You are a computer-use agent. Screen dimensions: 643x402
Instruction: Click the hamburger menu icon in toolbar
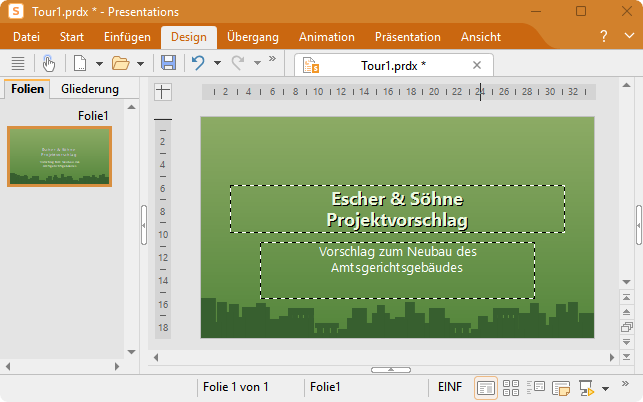point(18,63)
